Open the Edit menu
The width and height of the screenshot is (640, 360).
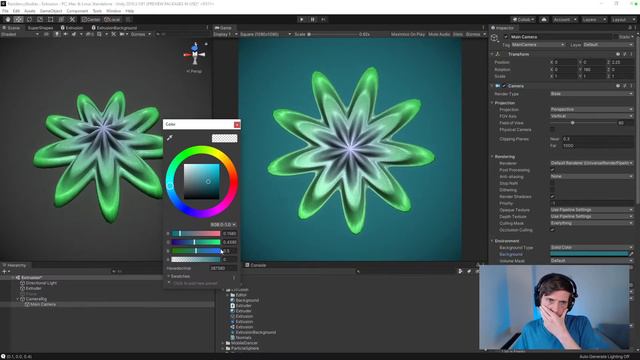pyautogui.click(x=16, y=11)
